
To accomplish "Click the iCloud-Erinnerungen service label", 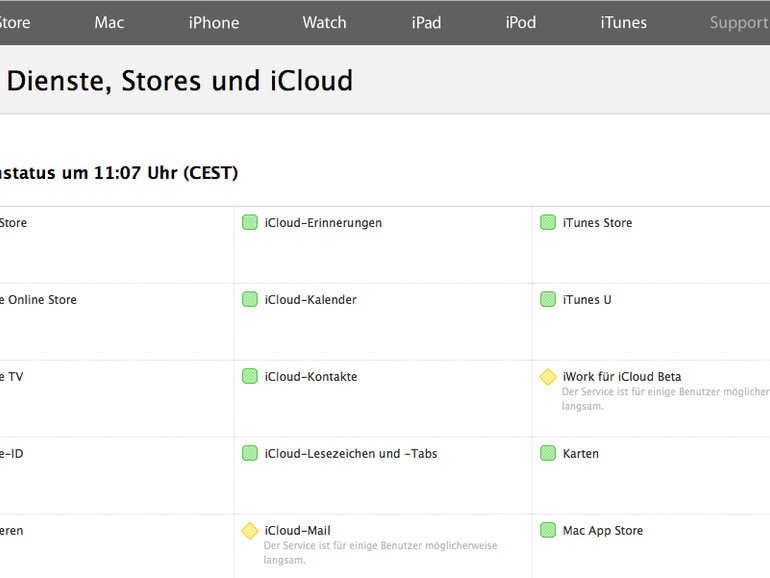I will click(323, 223).
